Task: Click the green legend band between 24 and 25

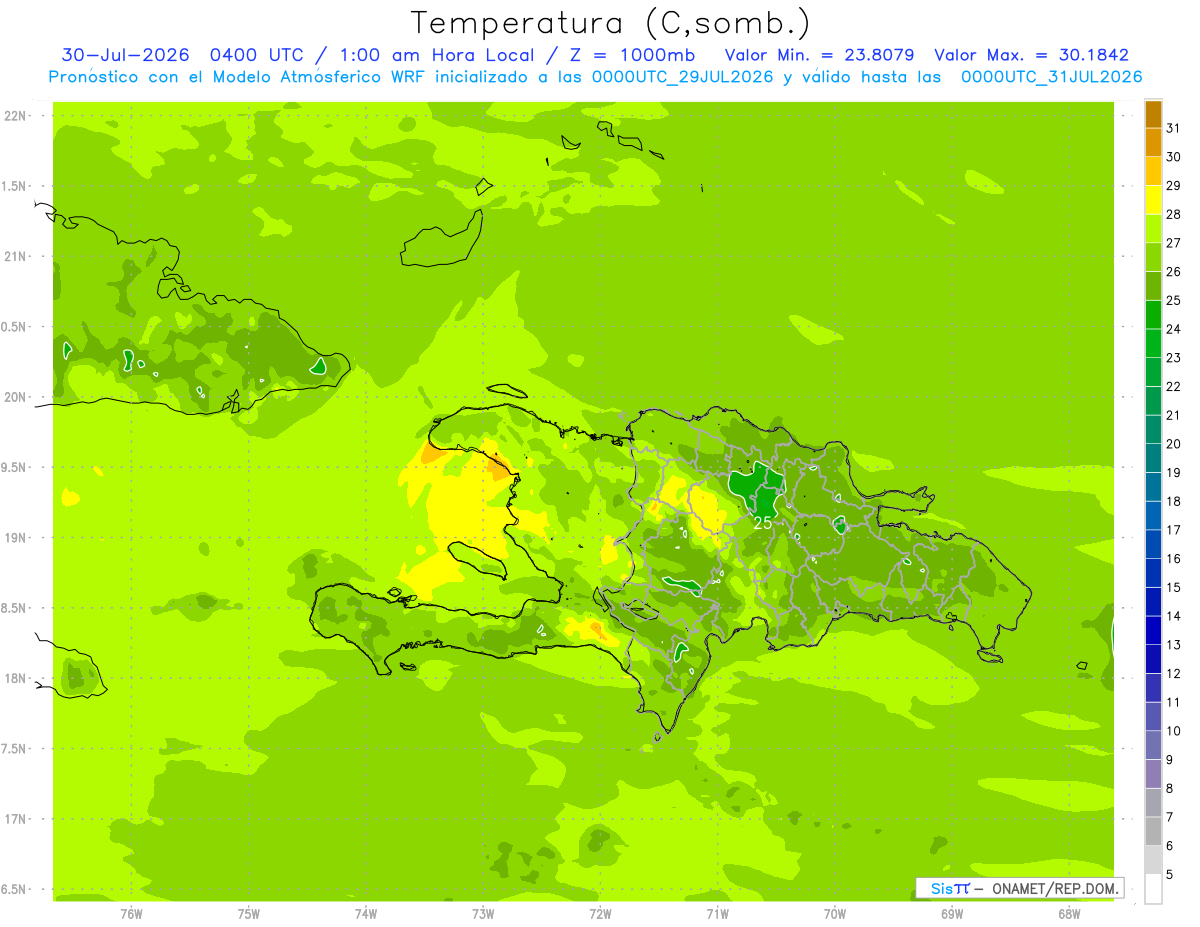Action: (1153, 315)
